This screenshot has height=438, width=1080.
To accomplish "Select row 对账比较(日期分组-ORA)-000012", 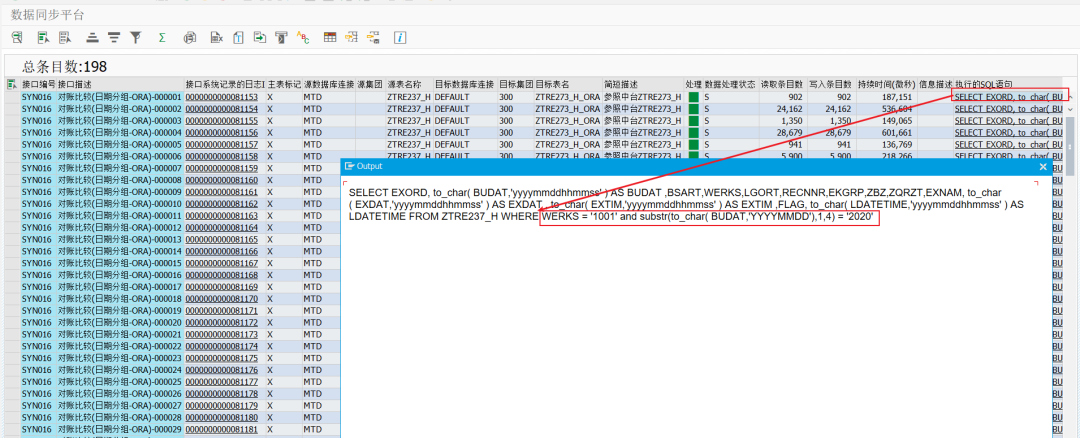I will point(120,227).
